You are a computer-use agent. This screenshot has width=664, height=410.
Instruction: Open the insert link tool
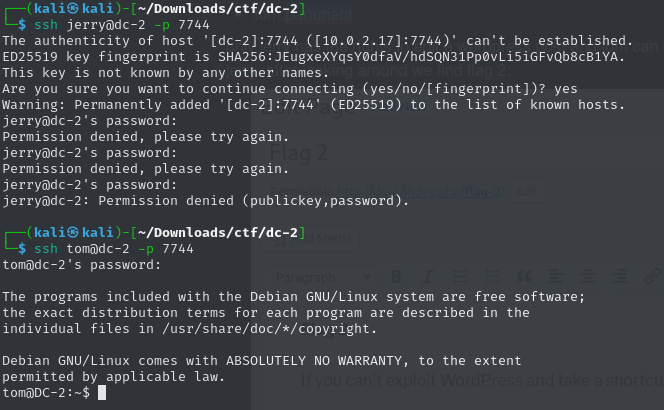pyautogui.click(x=652, y=277)
